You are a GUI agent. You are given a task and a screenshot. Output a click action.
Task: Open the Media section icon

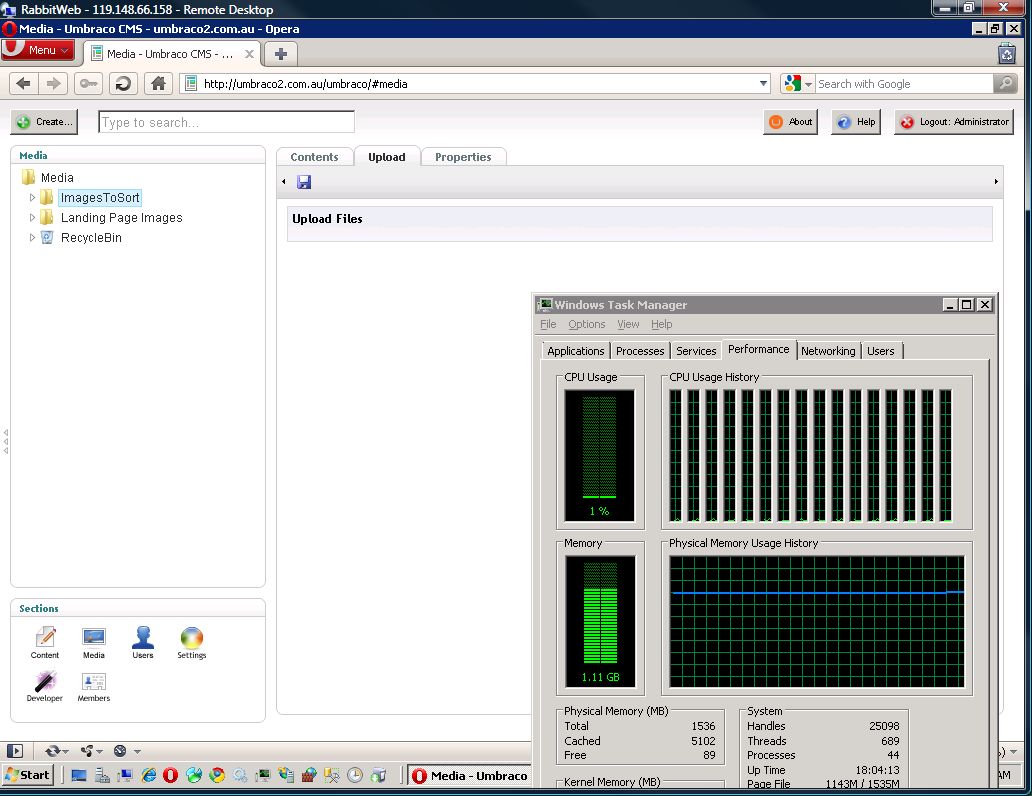93,643
